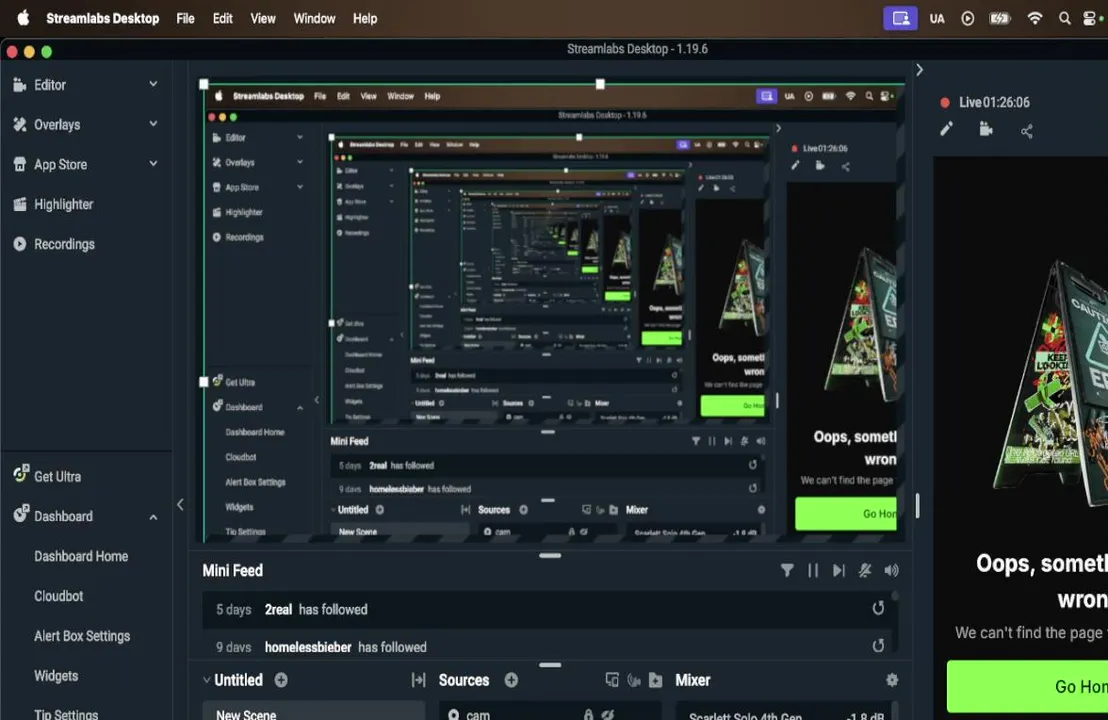The height and width of the screenshot is (720, 1108).
Task: Open Dashboard Home in the main sidebar
Action: tap(81, 556)
